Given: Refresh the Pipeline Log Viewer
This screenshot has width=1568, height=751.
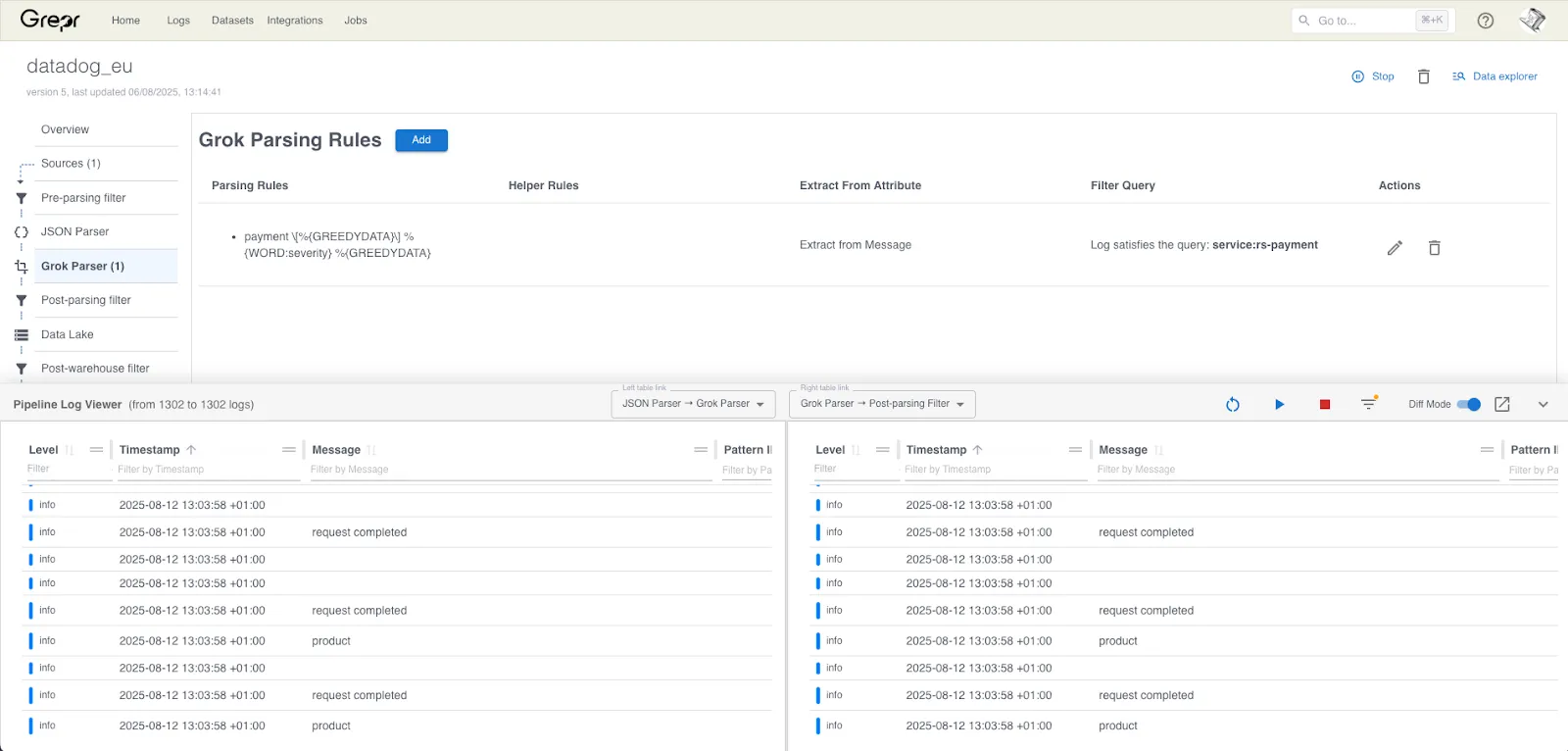Looking at the screenshot, I should (x=1233, y=404).
